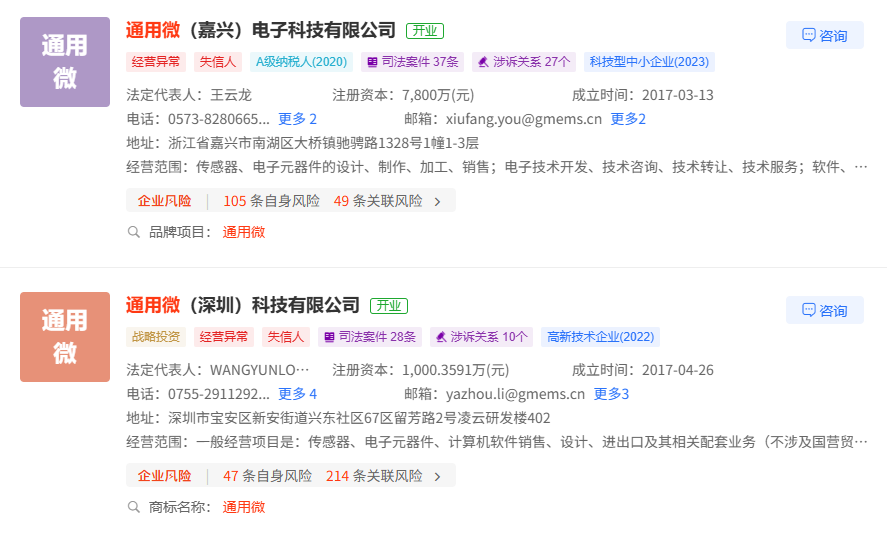Click the 科技型中小企业(2023) tag
Image resolution: width=887 pixels, height=540 pixels.
tap(649, 62)
